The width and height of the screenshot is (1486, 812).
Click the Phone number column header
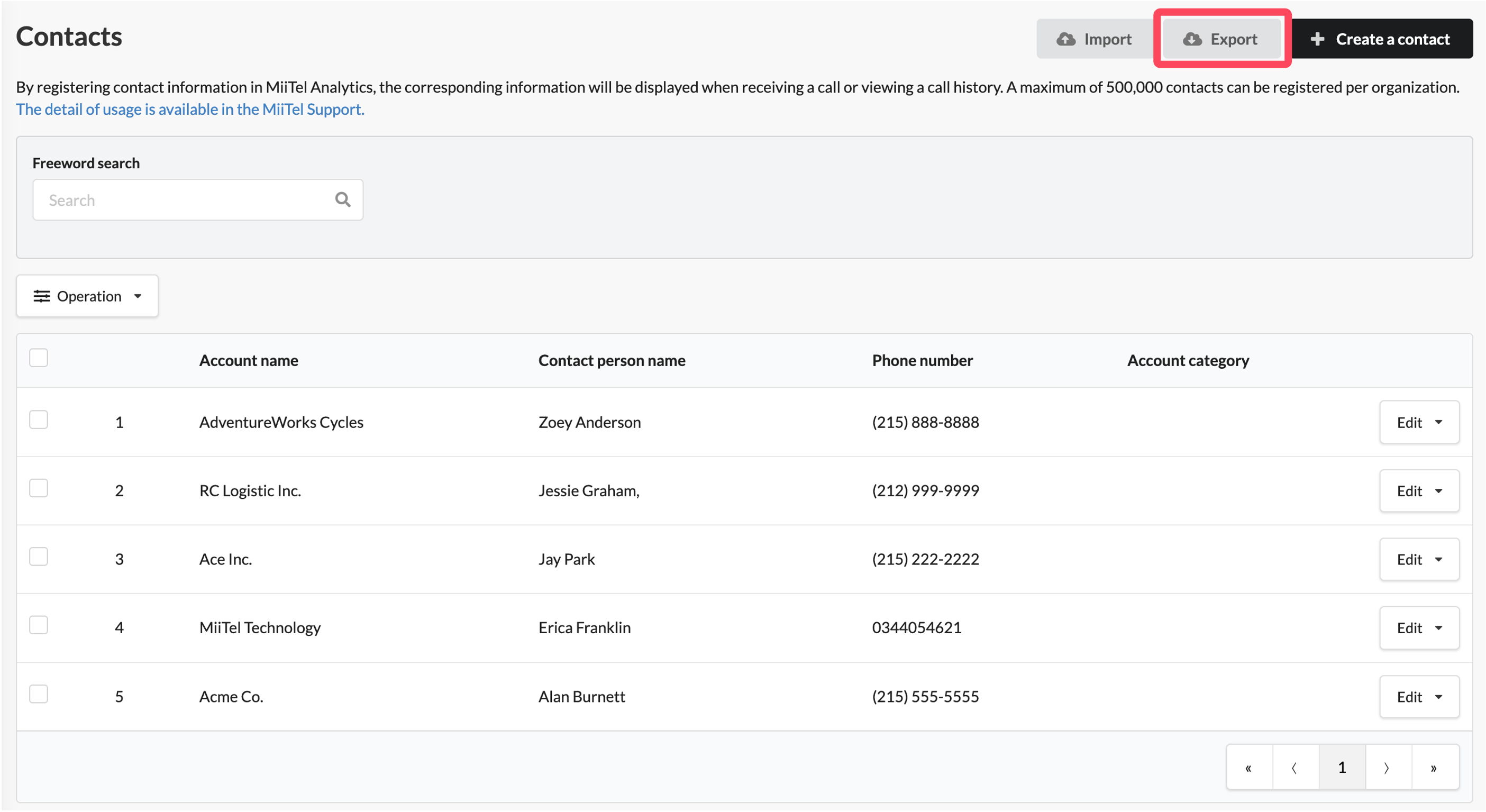[x=922, y=360]
